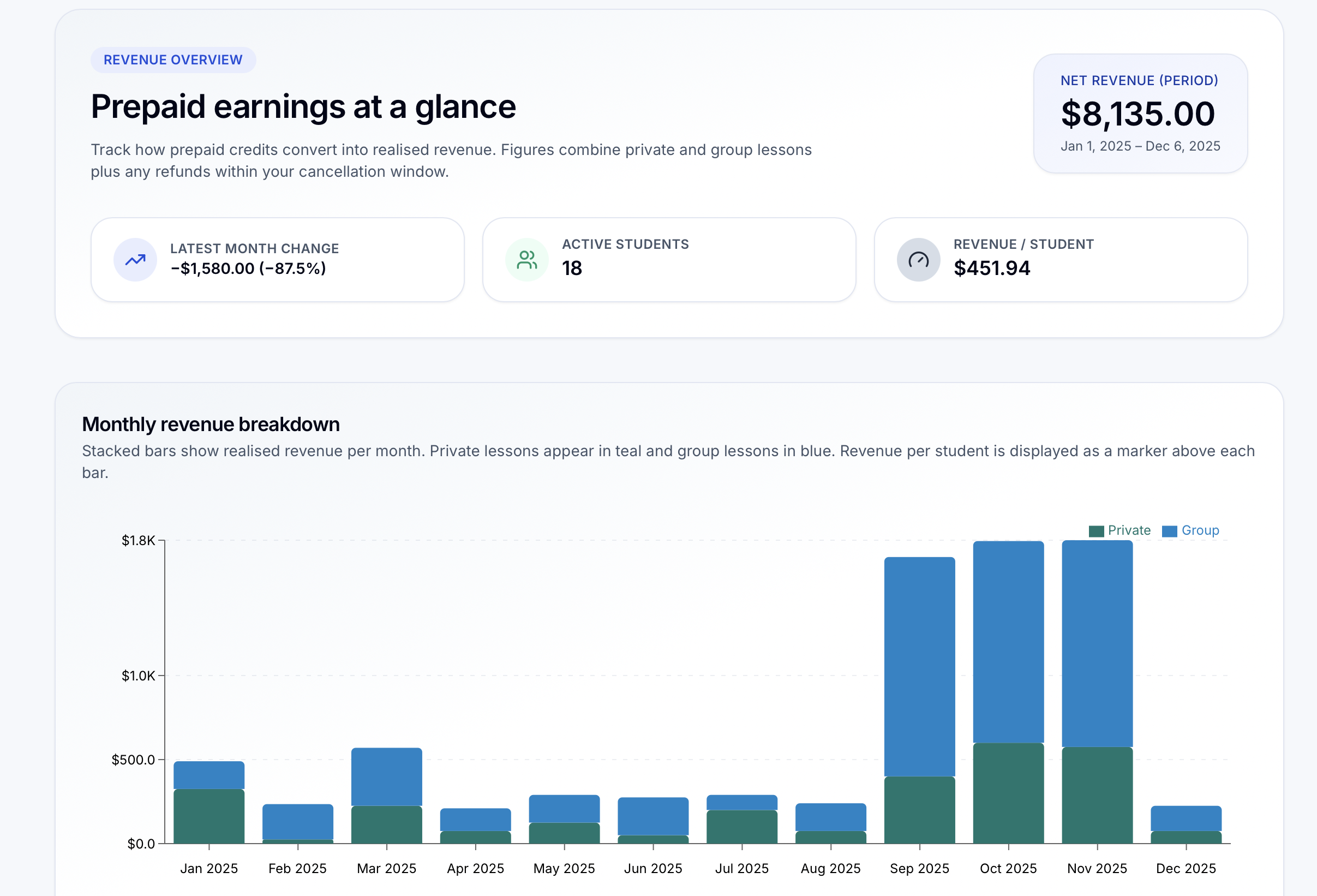Toggle Group series visibility in the chart legend
The height and width of the screenshot is (896, 1317).
click(1193, 530)
